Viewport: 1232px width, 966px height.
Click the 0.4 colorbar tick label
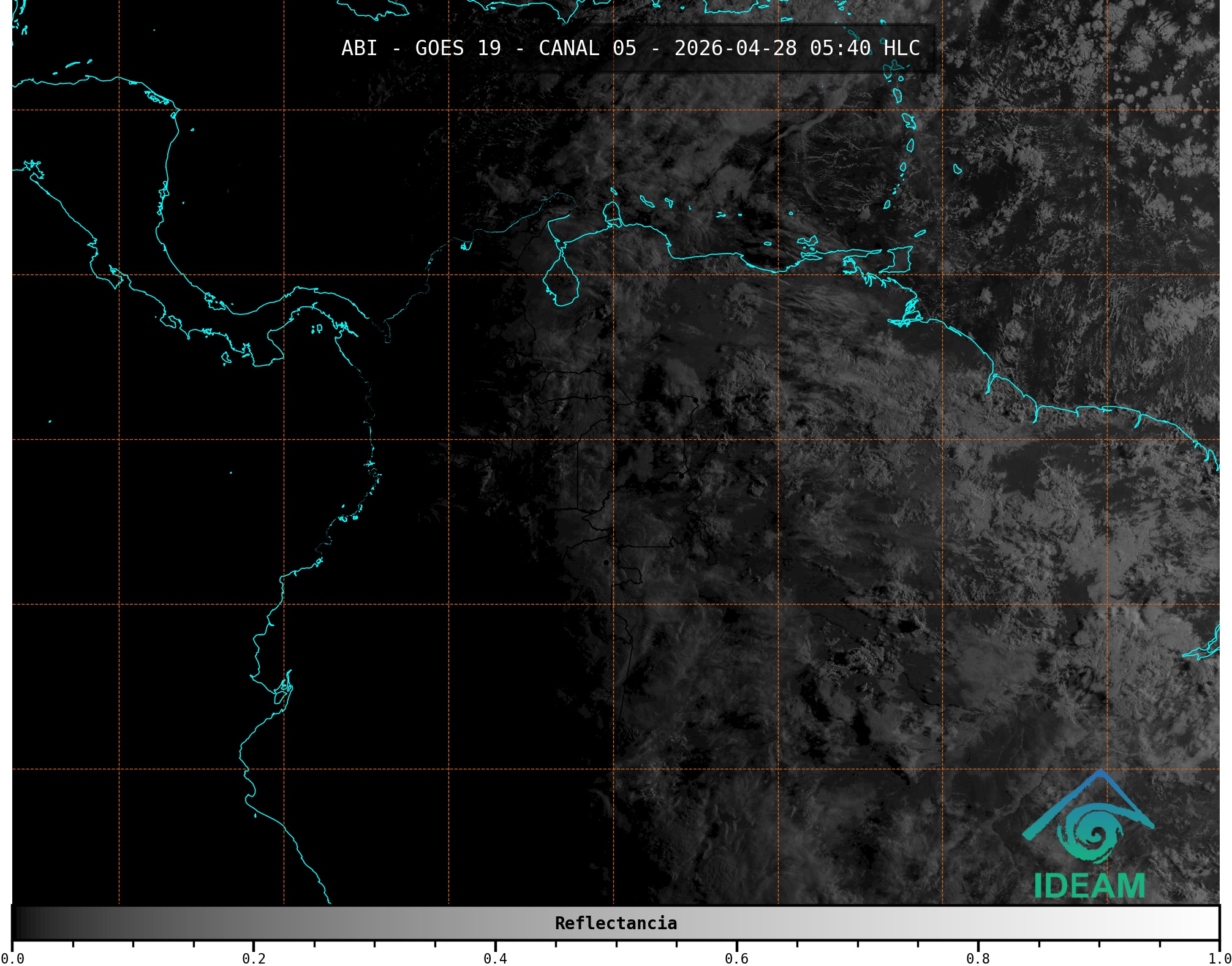(495, 959)
